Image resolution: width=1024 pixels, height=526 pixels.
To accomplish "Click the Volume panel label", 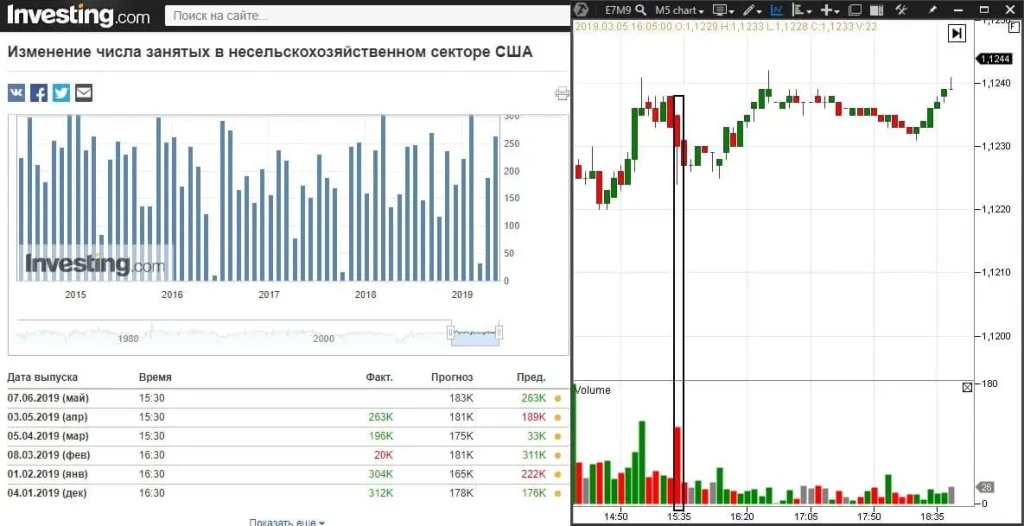I will coord(593,390).
